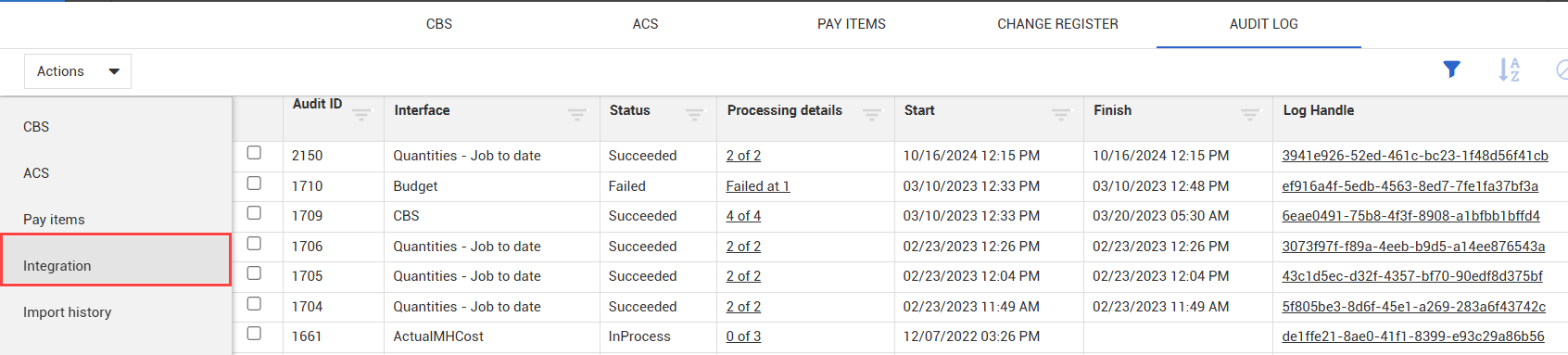The image size is (1568, 355).
Task: Check the box for audit 2150
Action: click(x=254, y=153)
